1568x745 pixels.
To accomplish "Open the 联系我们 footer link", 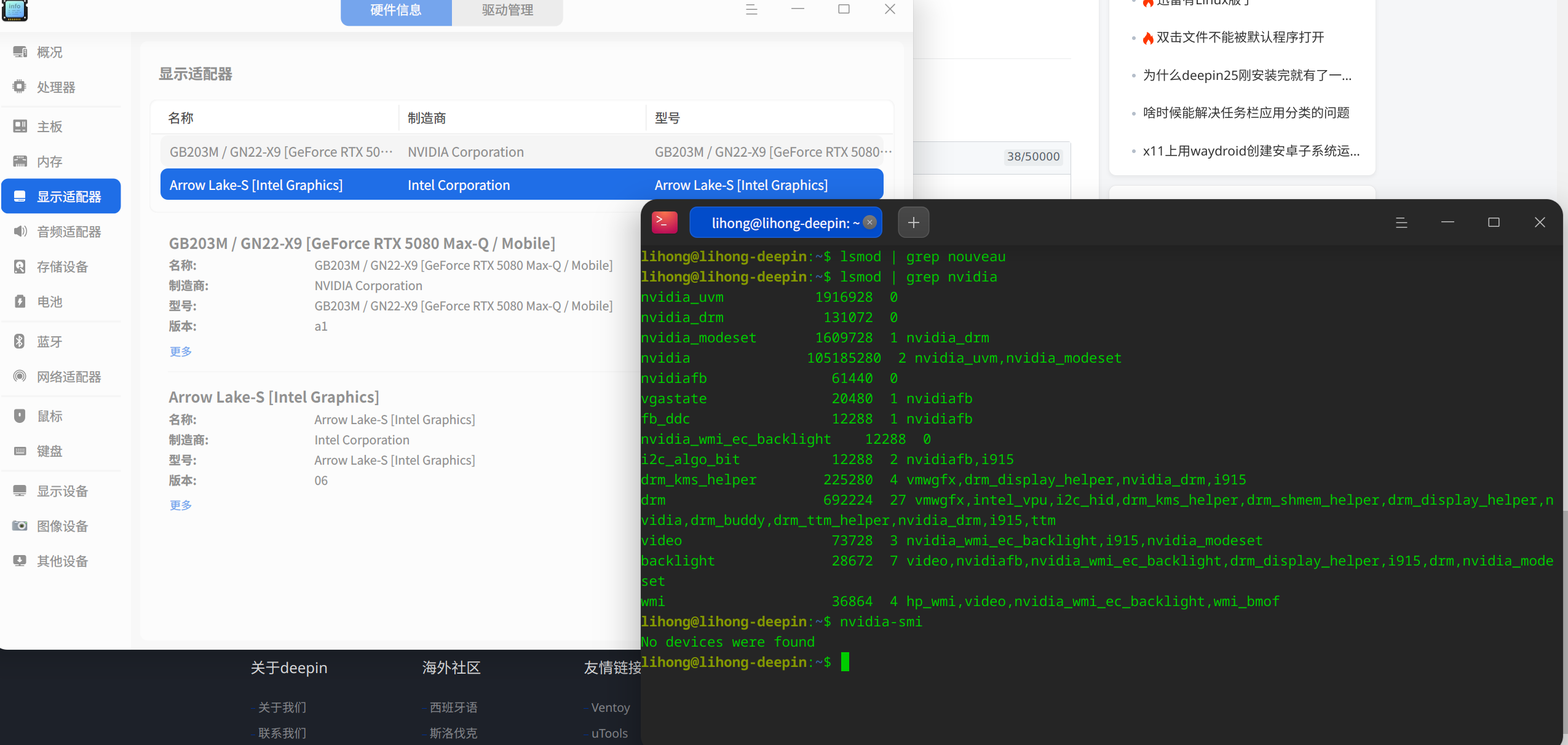I will (x=282, y=733).
